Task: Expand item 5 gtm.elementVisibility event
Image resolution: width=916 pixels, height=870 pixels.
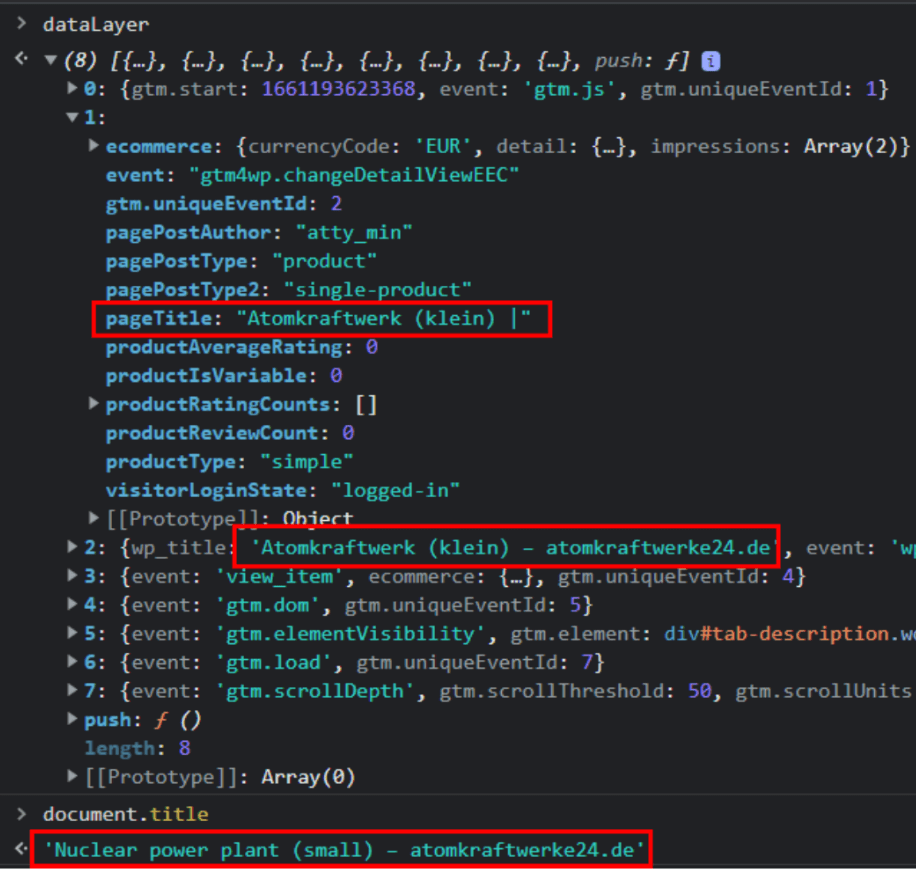Action: [72, 633]
